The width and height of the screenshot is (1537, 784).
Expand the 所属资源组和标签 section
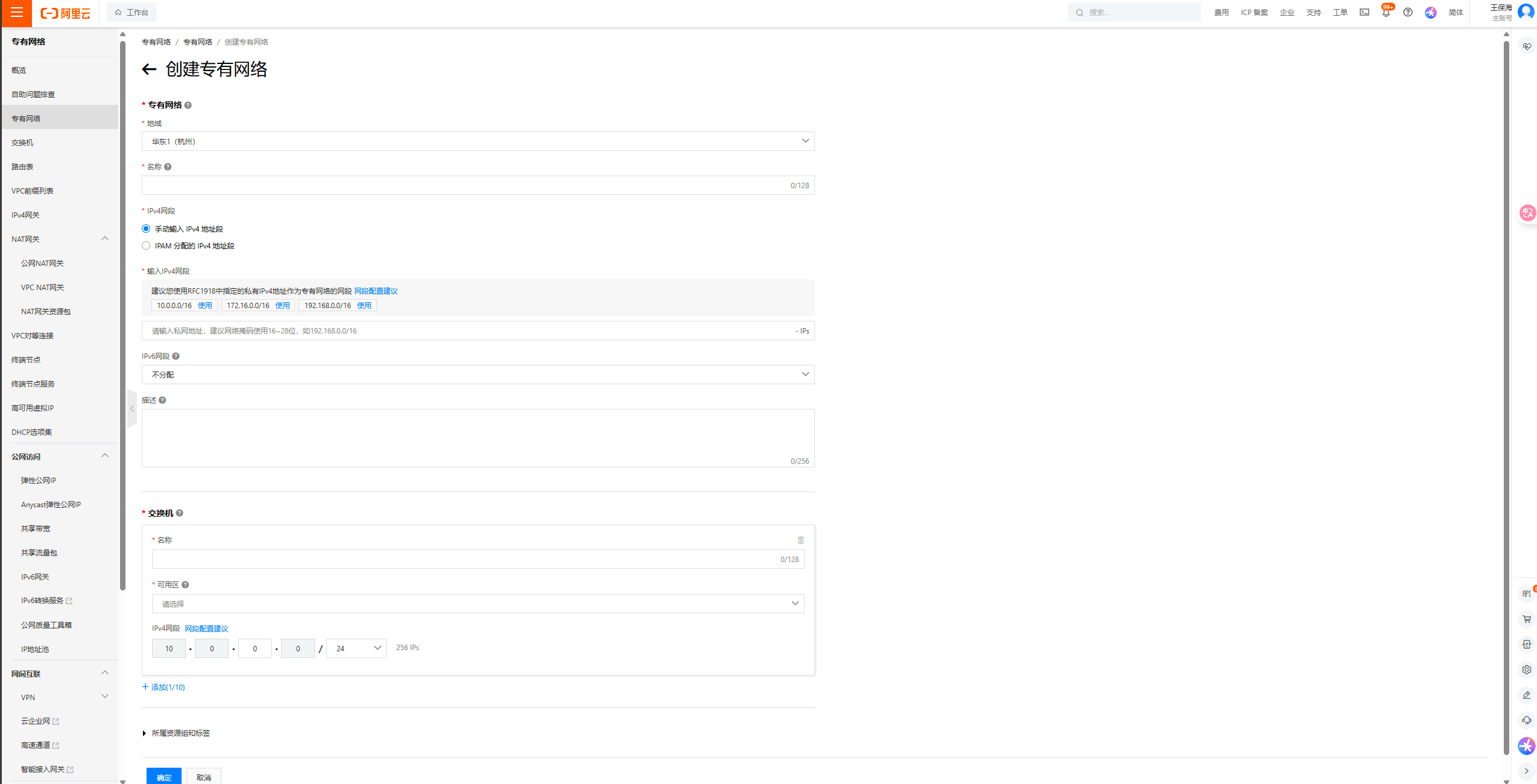(177, 733)
